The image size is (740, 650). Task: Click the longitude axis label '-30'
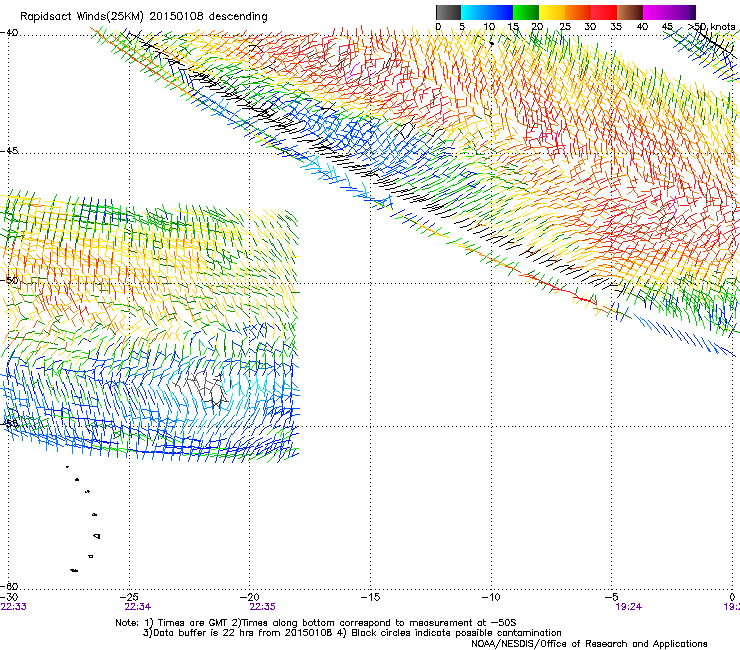(x=10, y=597)
